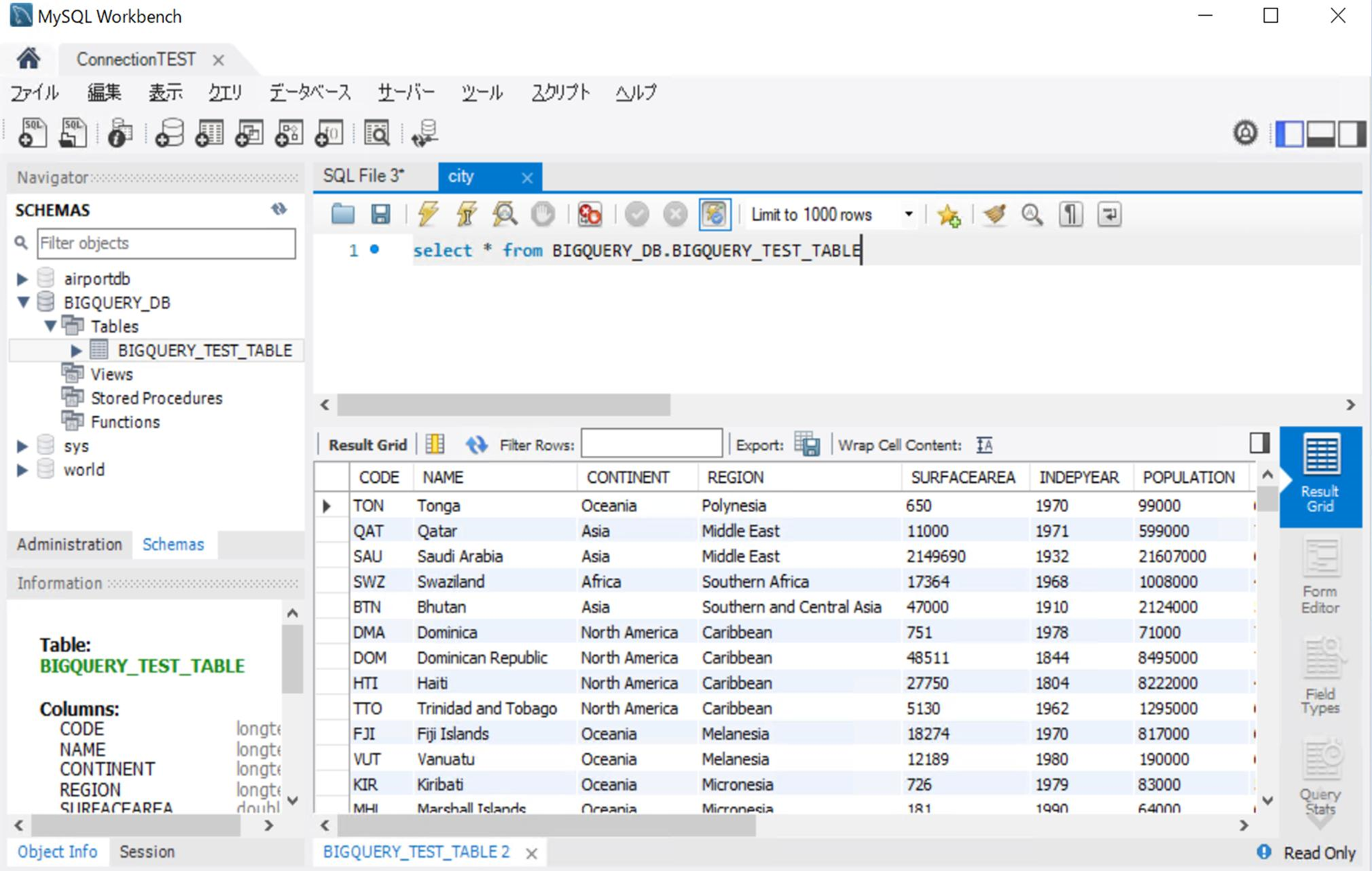
Task: Expand the world schema
Action: [x=22, y=470]
